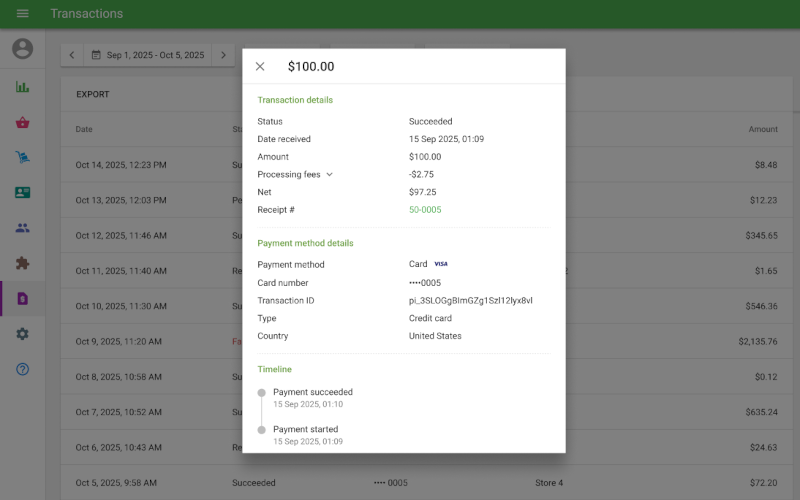The image size is (800, 500).
Task: Open the shopping basket sales icon
Action: pyautogui.click(x=22, y=122)
